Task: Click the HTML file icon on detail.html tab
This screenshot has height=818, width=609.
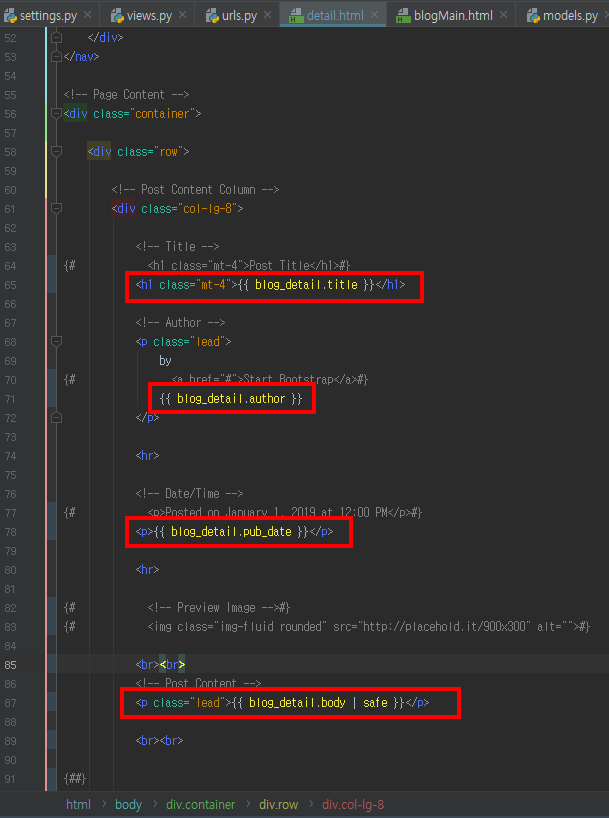Action: (x=296, y=16)
